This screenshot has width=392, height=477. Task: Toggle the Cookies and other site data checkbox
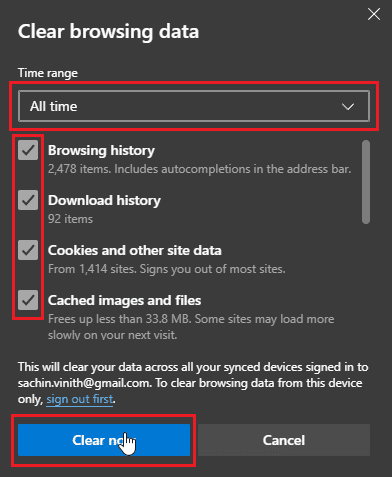[x=28, y=250]
